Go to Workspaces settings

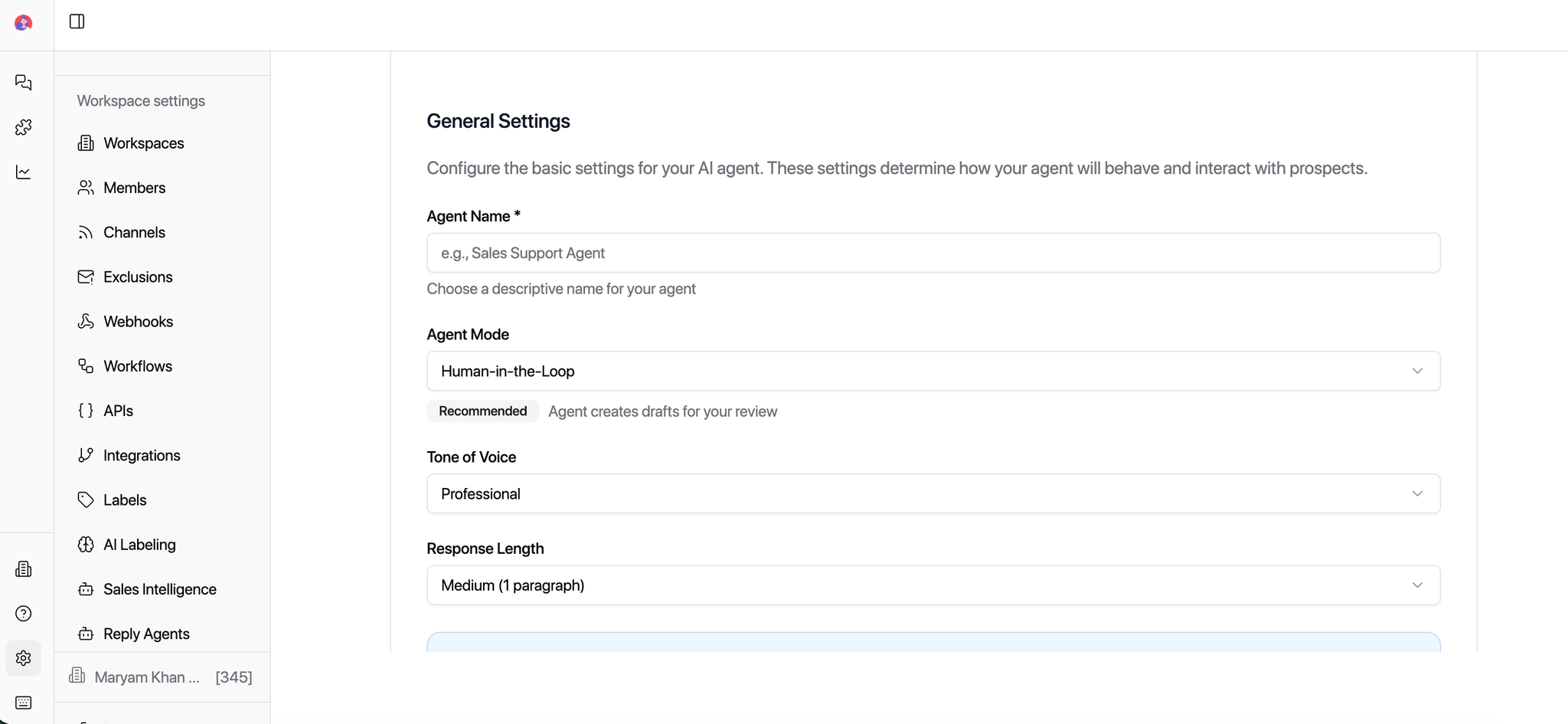tap(143, 143)
